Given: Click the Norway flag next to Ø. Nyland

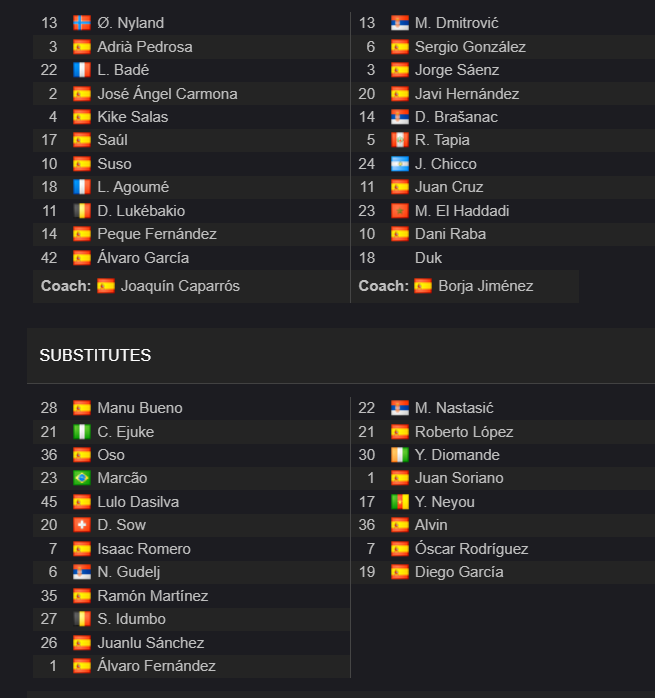Looking at the screenshot, I should click(82, 23).
